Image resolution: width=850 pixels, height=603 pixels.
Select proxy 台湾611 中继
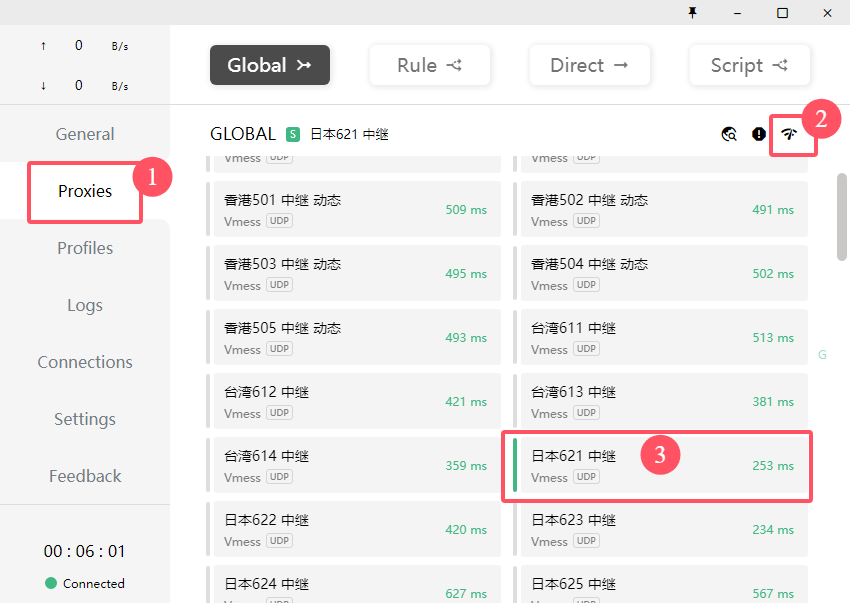664,337
